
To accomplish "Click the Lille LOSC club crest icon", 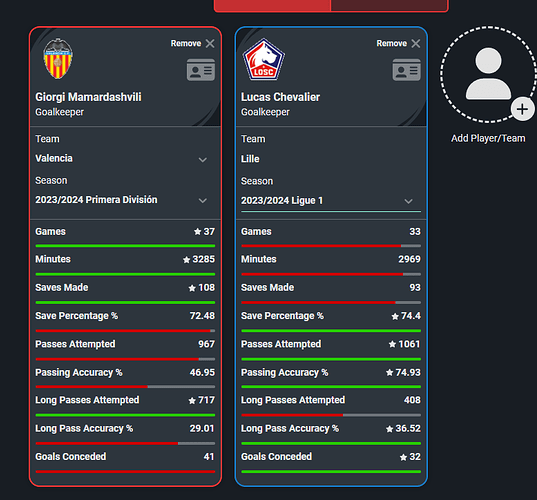I will (263, 60).
